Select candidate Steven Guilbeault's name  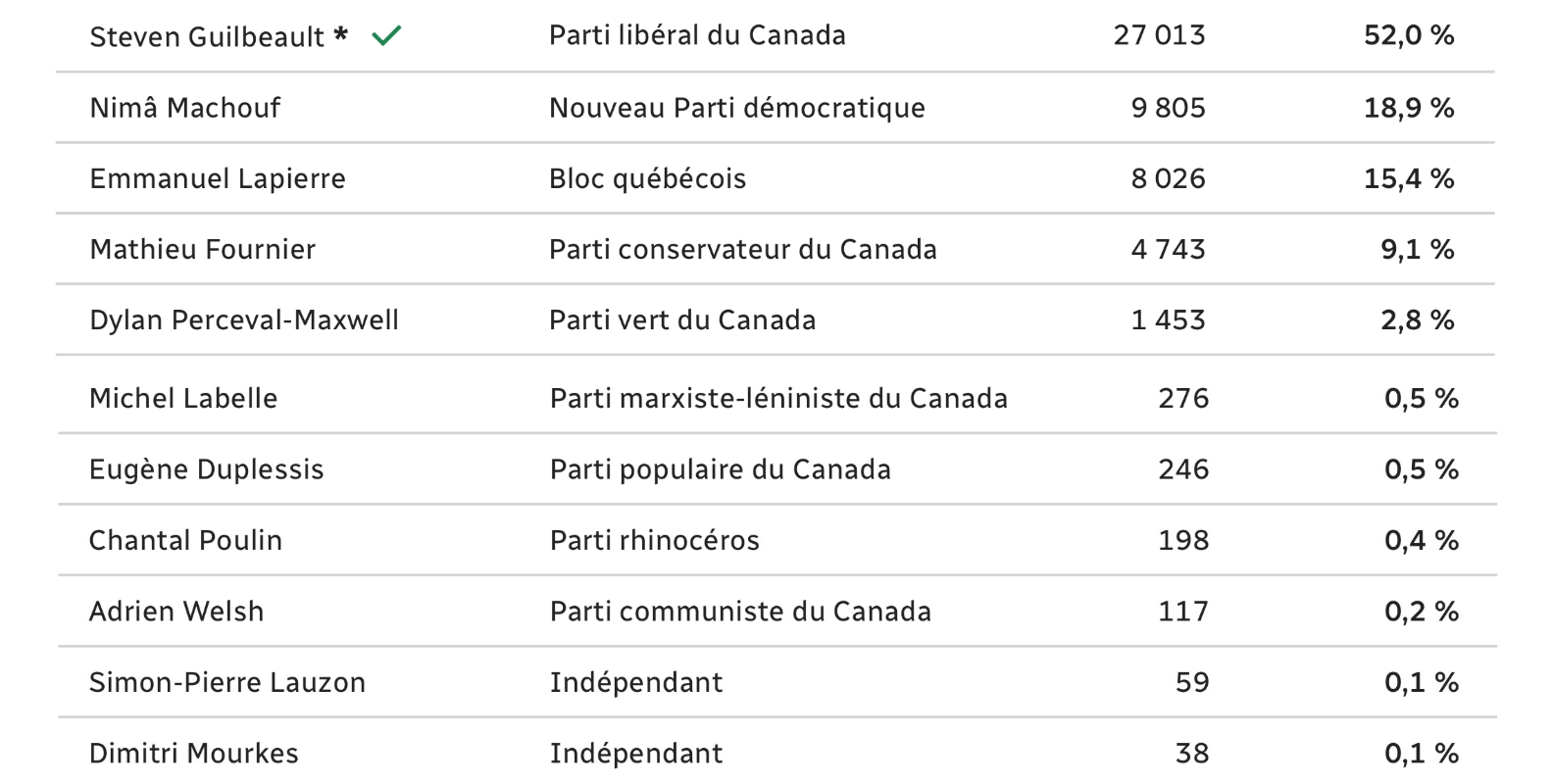click(207, 36)
